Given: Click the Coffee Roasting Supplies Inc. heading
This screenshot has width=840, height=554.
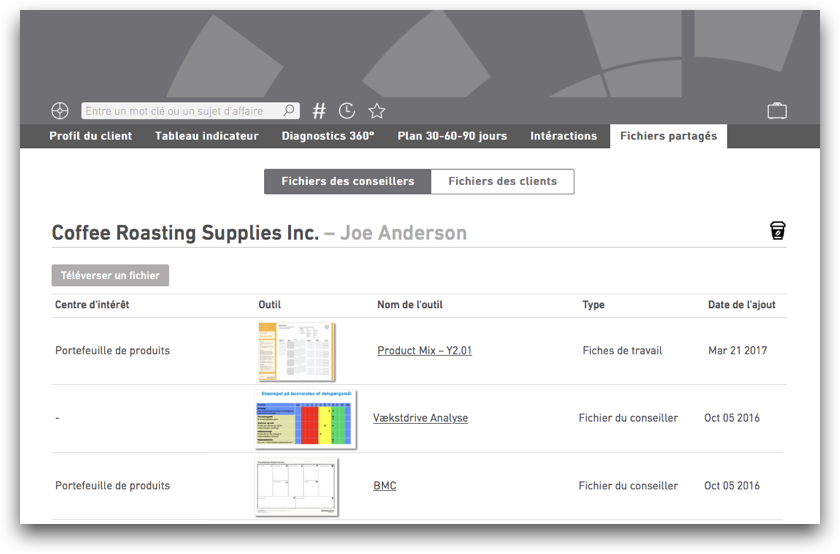Looking at the screenshot, I should [185, 233].
